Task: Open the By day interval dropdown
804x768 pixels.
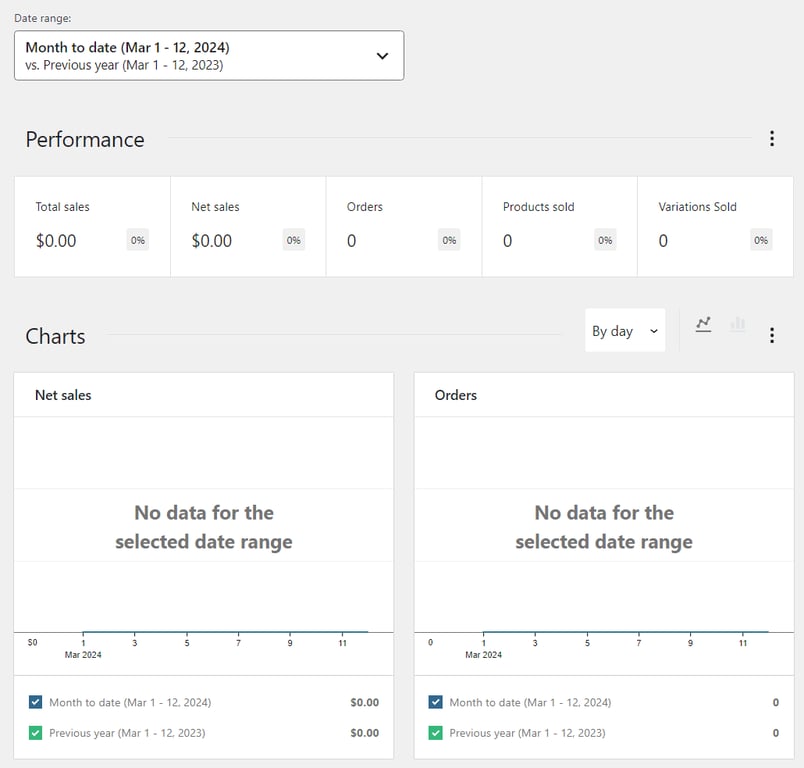Action: (x=624, y=330)
